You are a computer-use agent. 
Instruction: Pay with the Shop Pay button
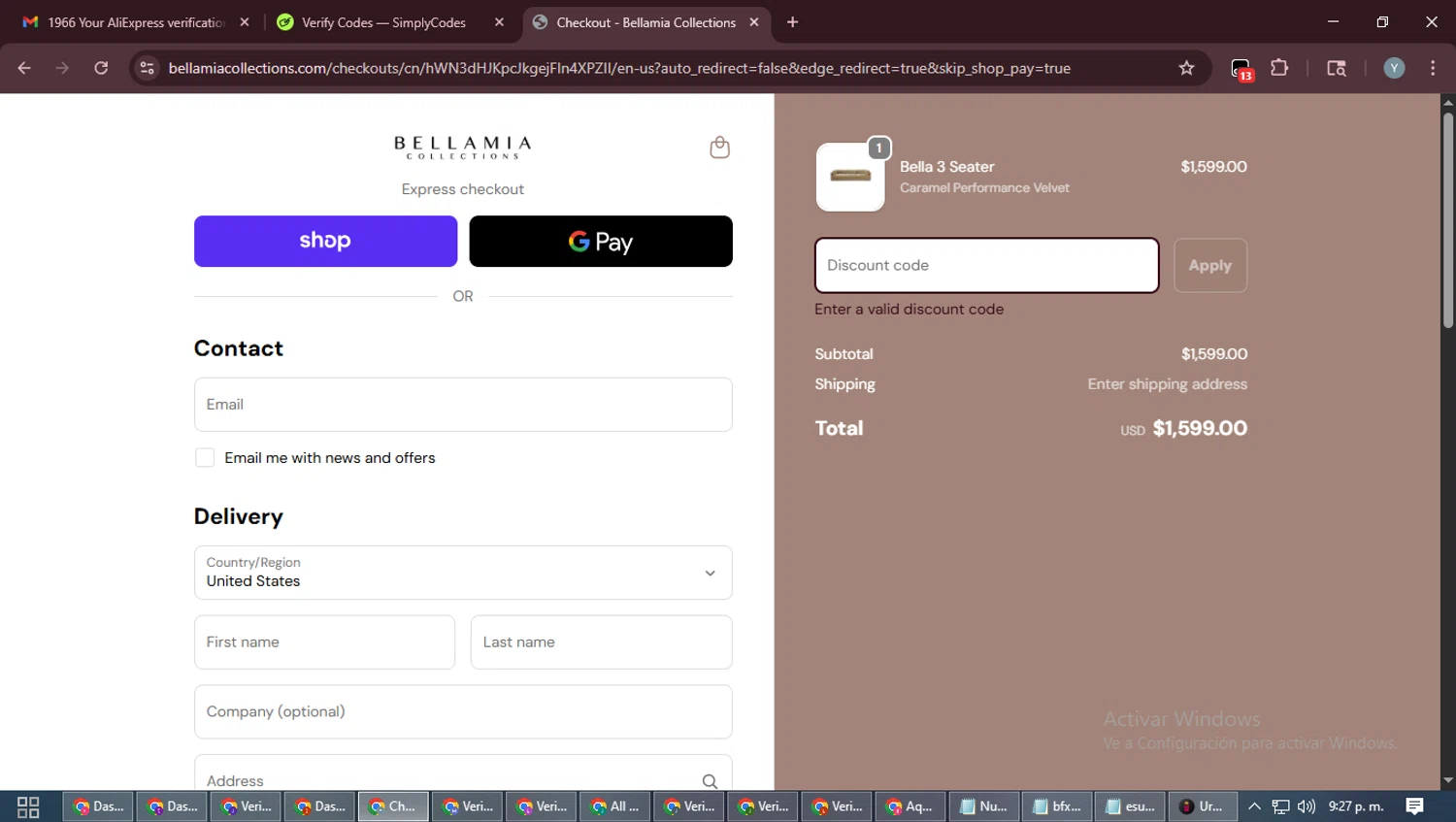point(325,242)
